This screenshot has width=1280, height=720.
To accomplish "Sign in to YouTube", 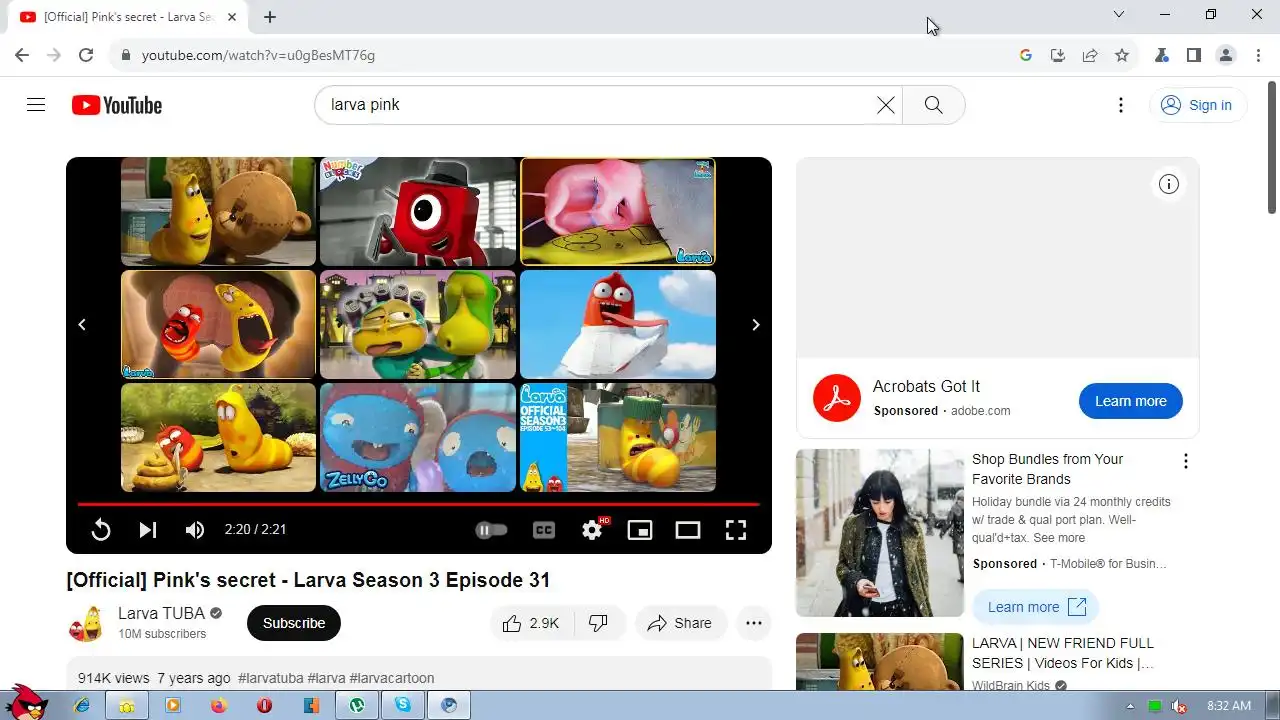I will [x=1197, y=105].
